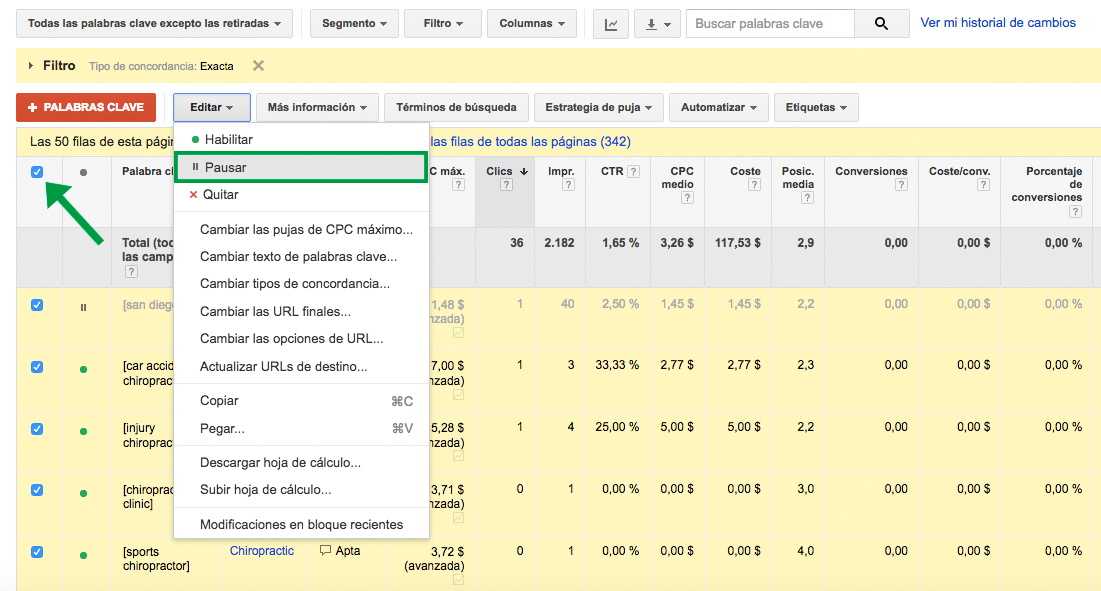
Task: Expand the Más información dropdown
Action: (317, 107)
